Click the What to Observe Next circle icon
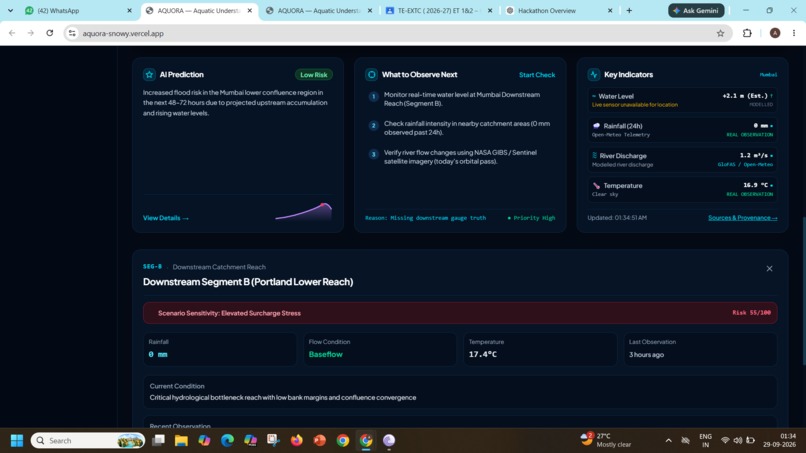 [x=371, y=75]
